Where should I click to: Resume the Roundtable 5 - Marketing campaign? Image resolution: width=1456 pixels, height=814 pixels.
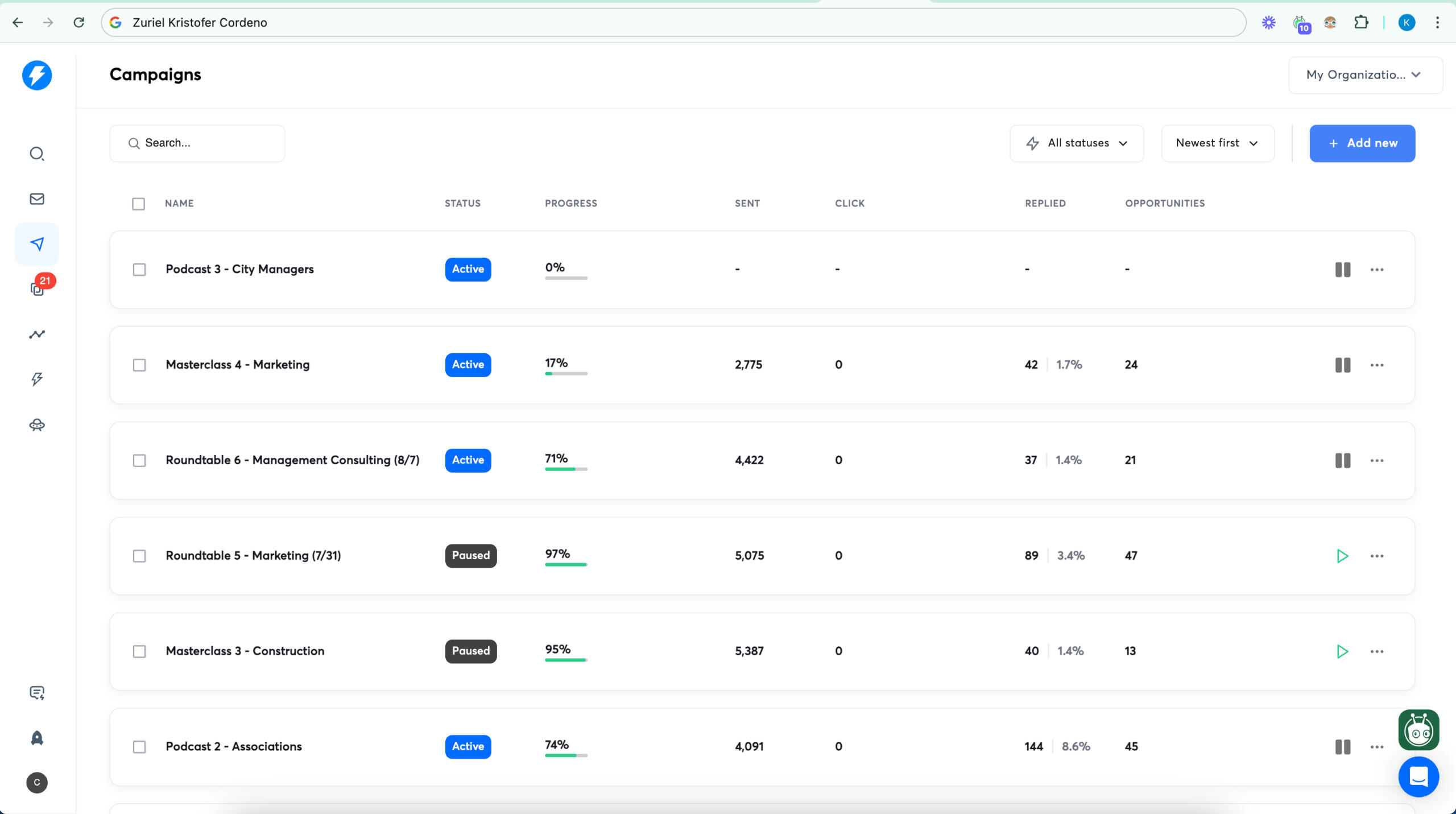(1342, 556)
